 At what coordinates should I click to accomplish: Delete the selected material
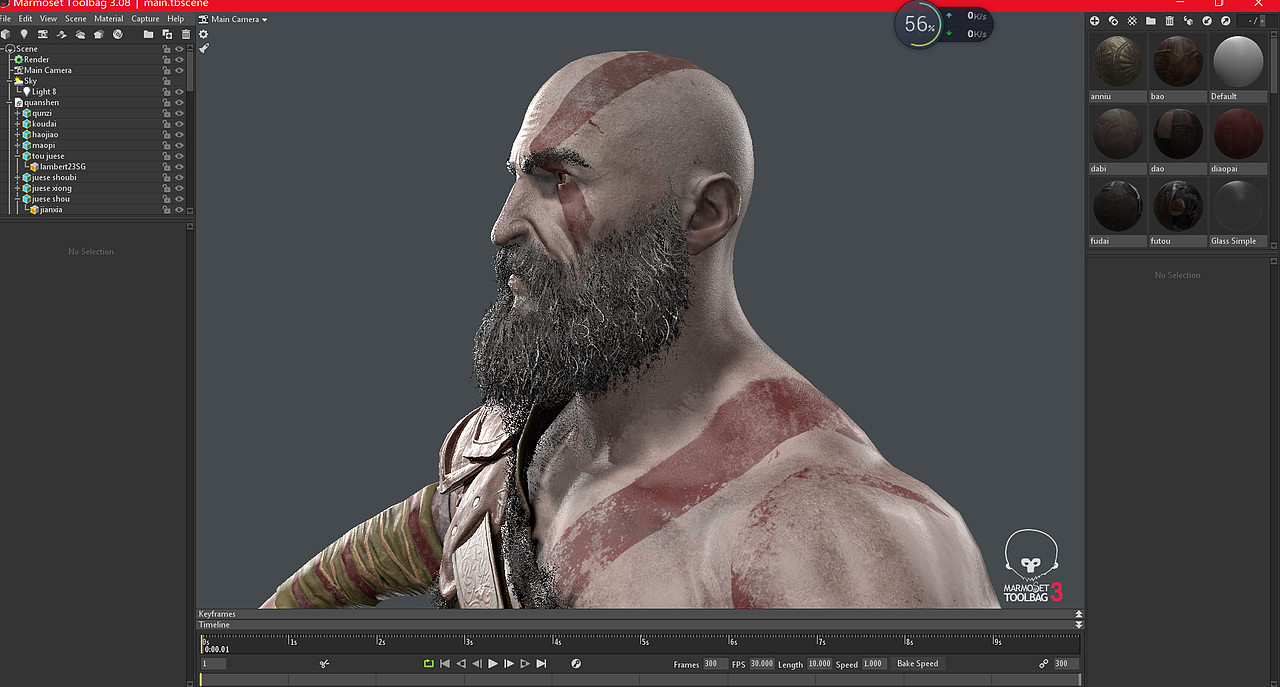1169,21
